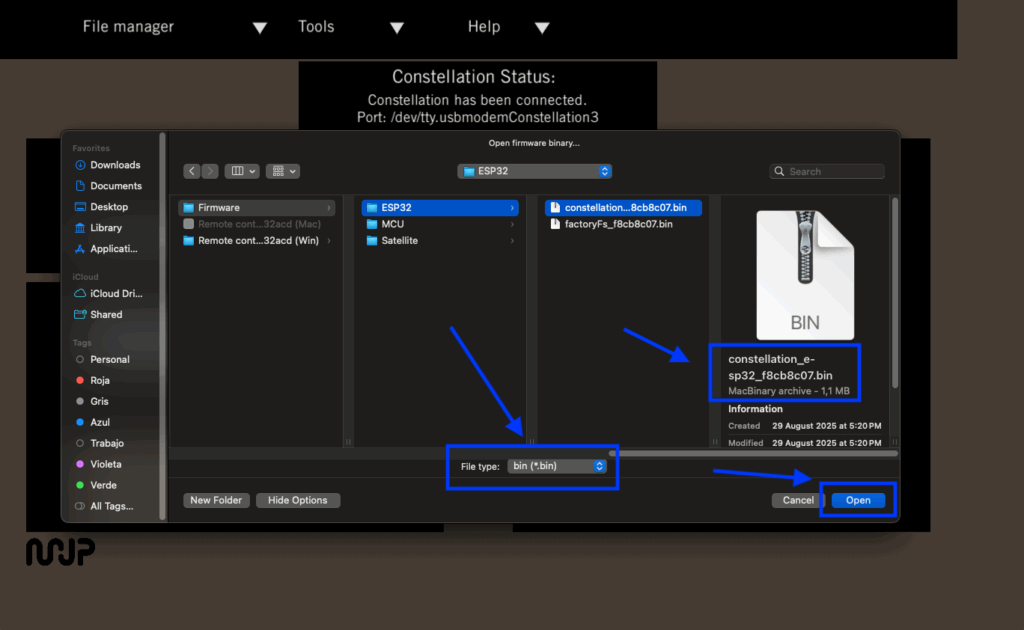
Task: Choose the red Roja tag
Action: coord(99,380)
